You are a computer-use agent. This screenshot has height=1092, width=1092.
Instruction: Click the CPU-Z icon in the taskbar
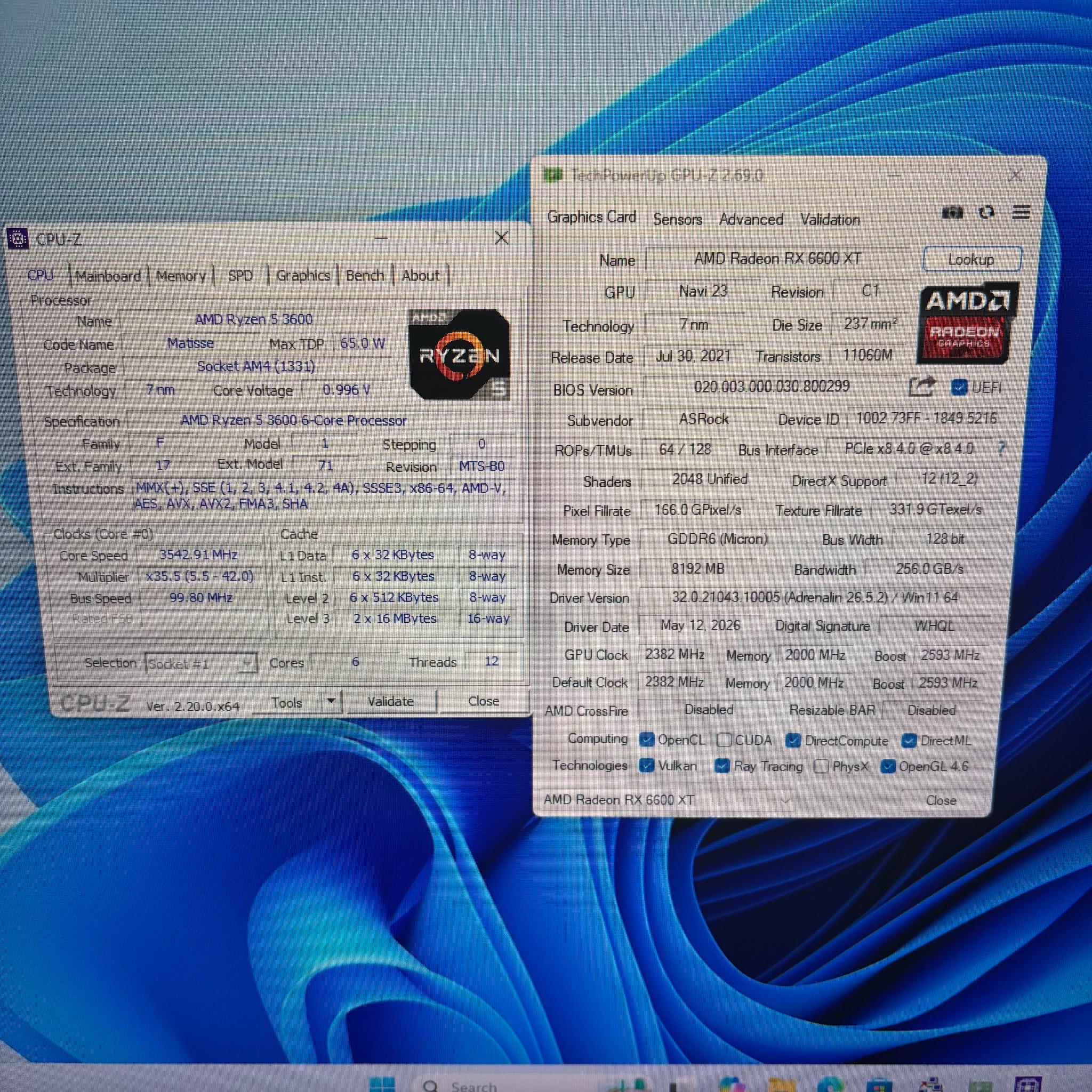coord(1027,1084)
